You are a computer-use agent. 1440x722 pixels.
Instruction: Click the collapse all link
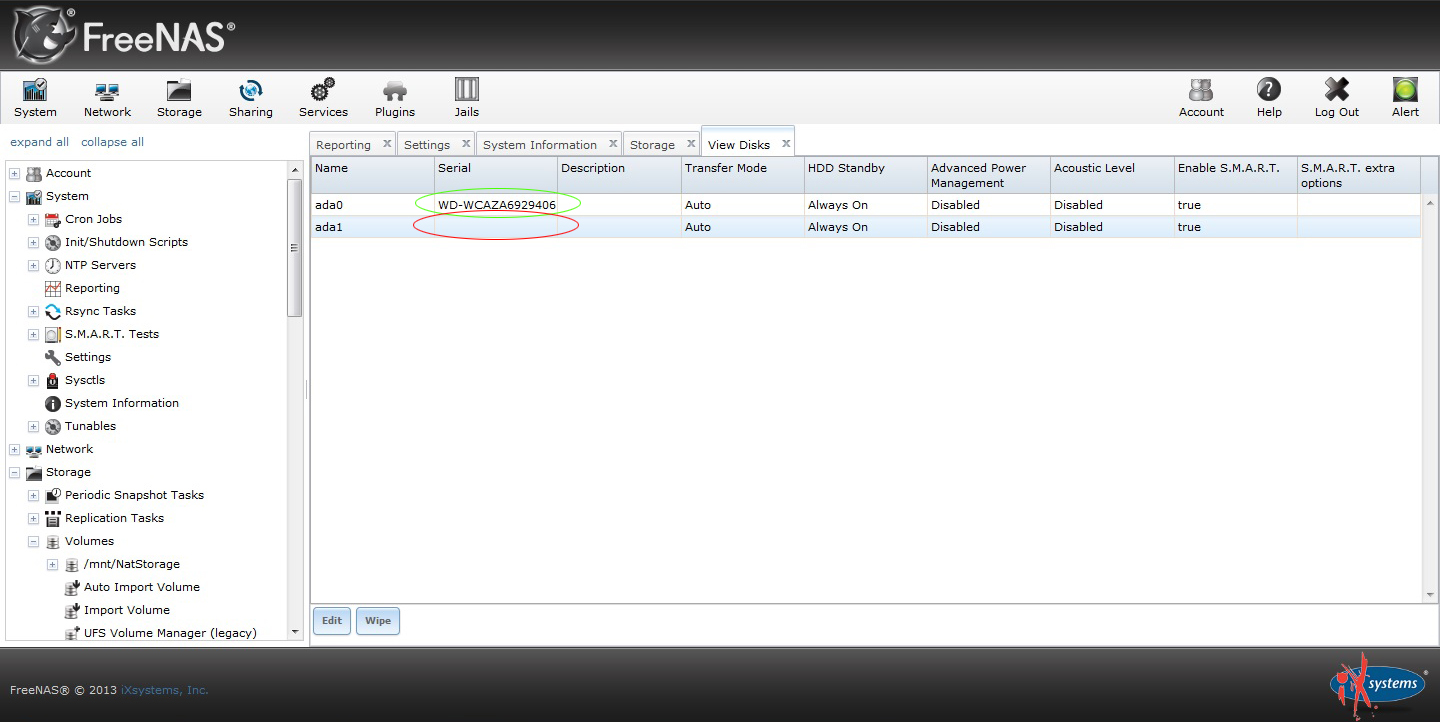[112, 142]
